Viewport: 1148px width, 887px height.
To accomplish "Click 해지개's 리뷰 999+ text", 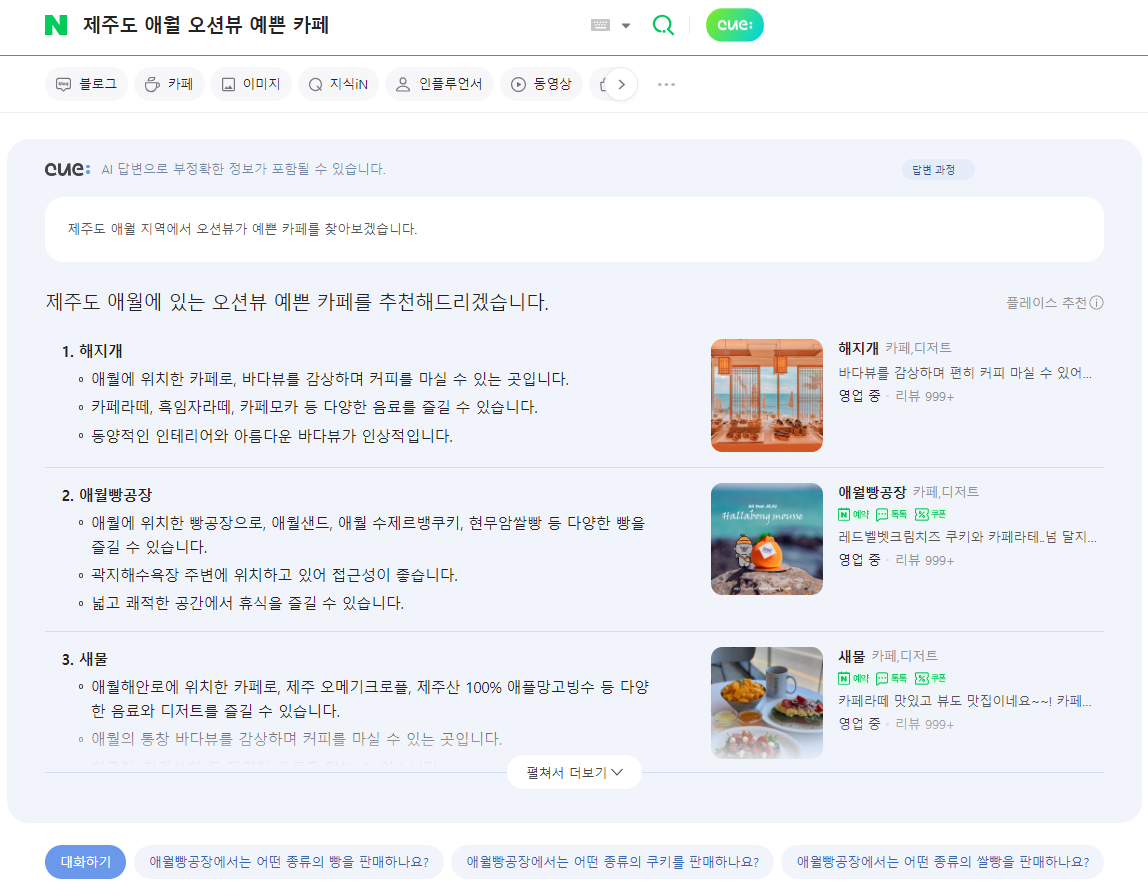I will click(x=925, y=396).
